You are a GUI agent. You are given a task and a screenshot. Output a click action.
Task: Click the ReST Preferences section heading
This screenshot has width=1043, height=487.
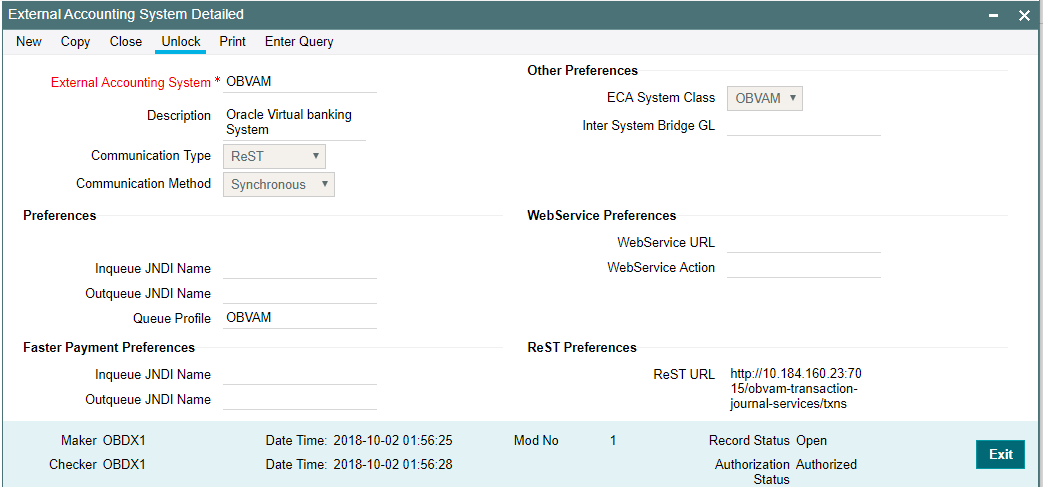point(582,347)
